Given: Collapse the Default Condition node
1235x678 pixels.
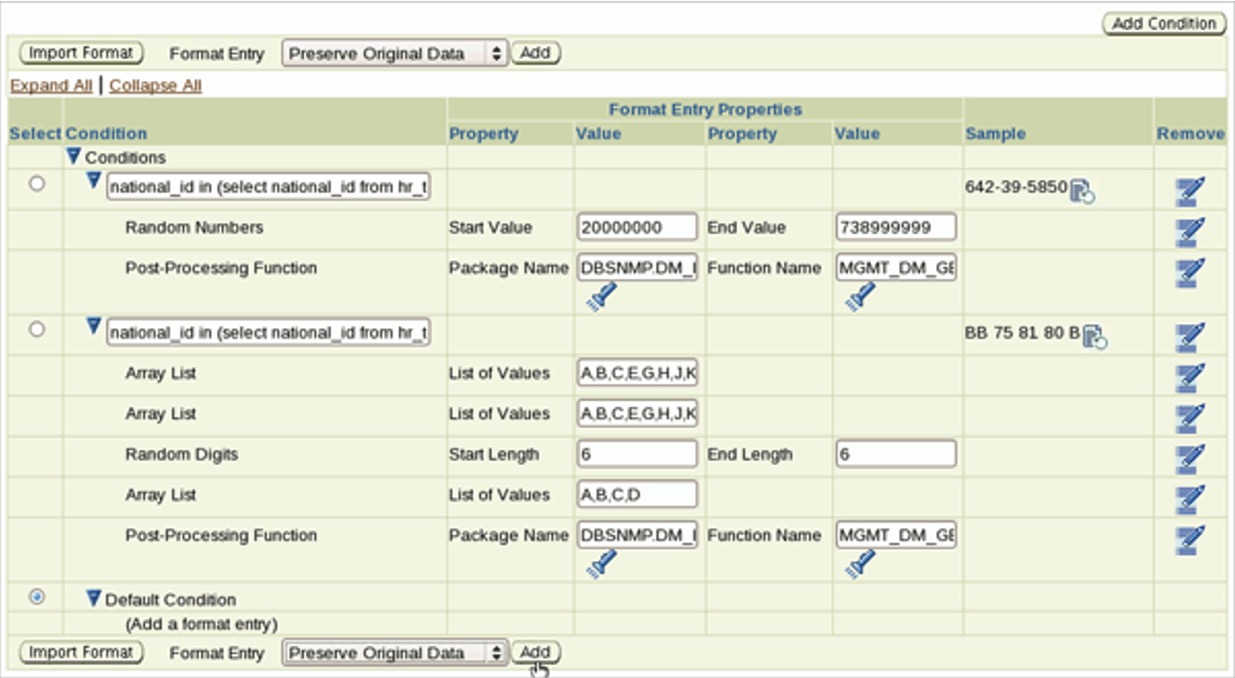Looking at the screenshot, I should pyautogui.click(x=94, y=598).
